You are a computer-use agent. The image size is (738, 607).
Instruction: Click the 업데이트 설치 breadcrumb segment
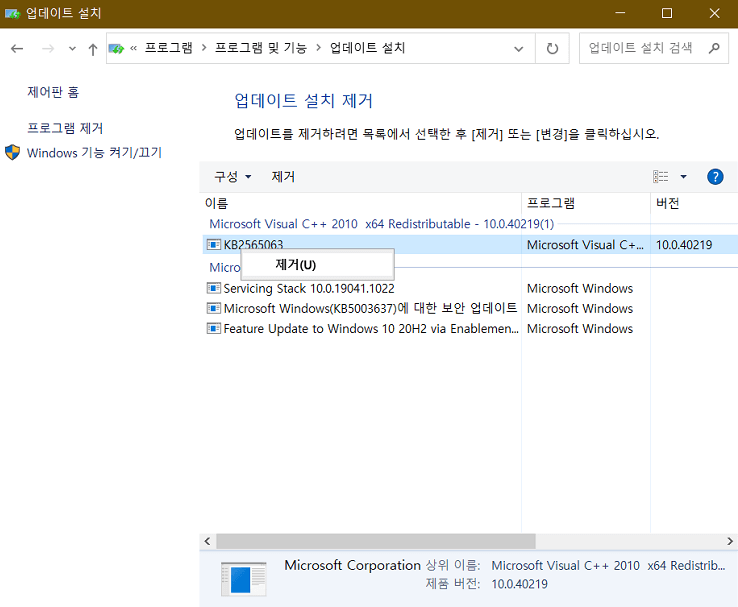367,48
